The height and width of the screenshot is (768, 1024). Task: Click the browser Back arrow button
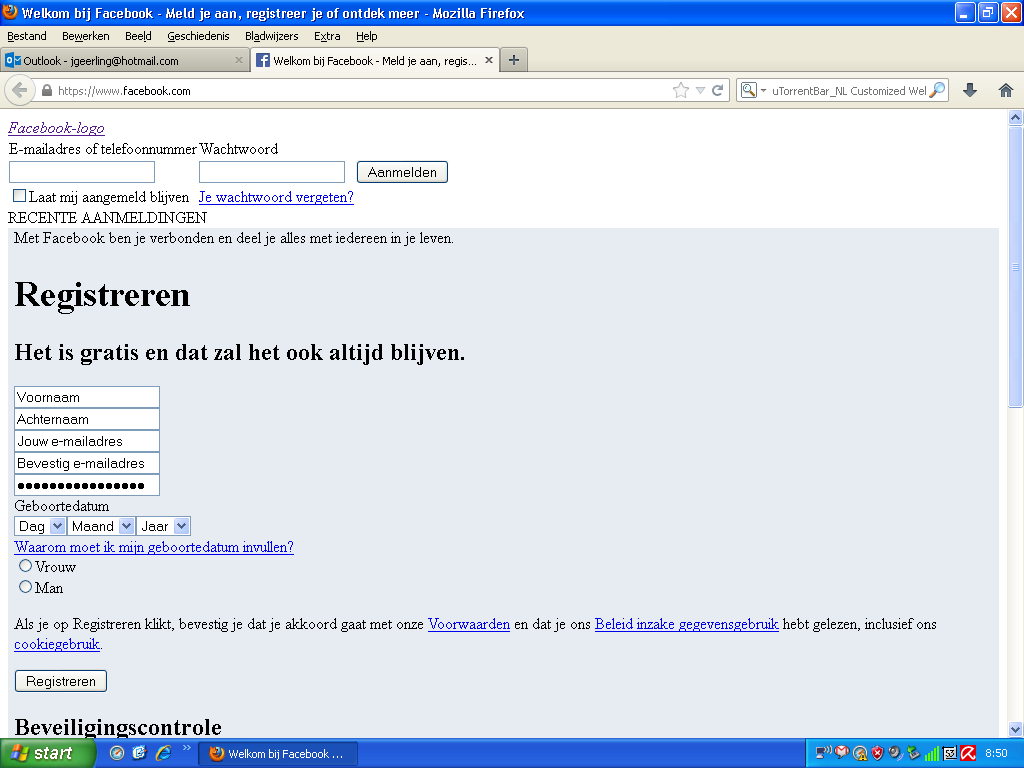pos(19,90)
